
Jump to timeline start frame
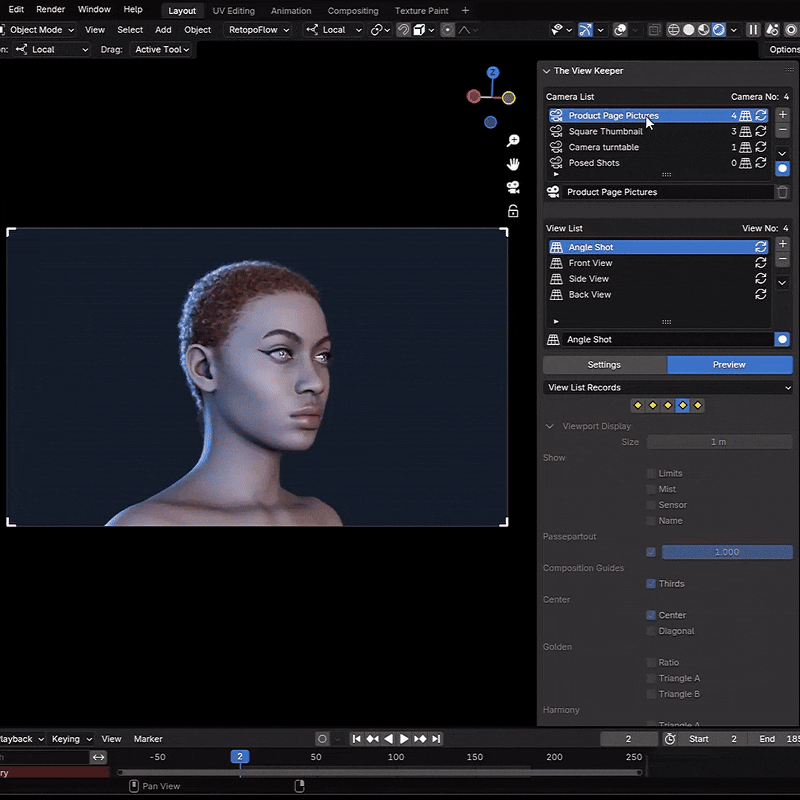tap(357, 739)
